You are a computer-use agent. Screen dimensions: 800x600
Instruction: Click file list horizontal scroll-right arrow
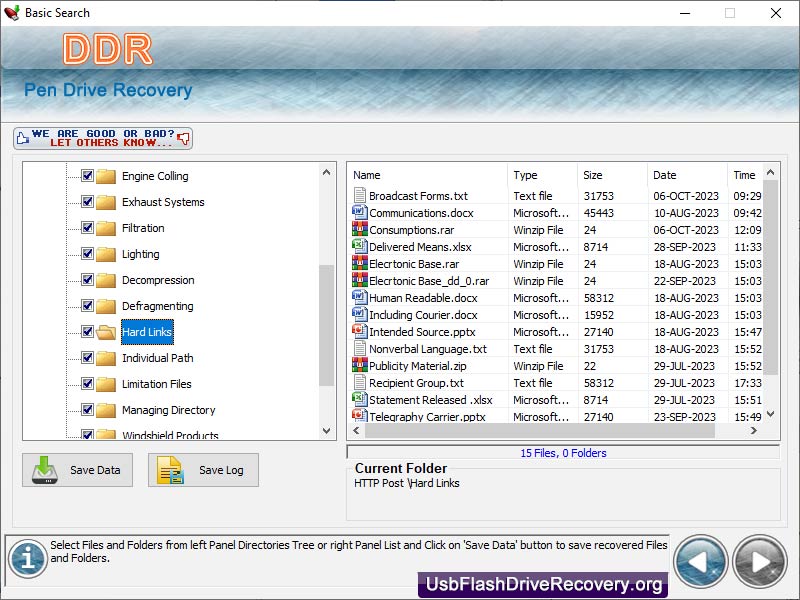(x=754, y=431)
